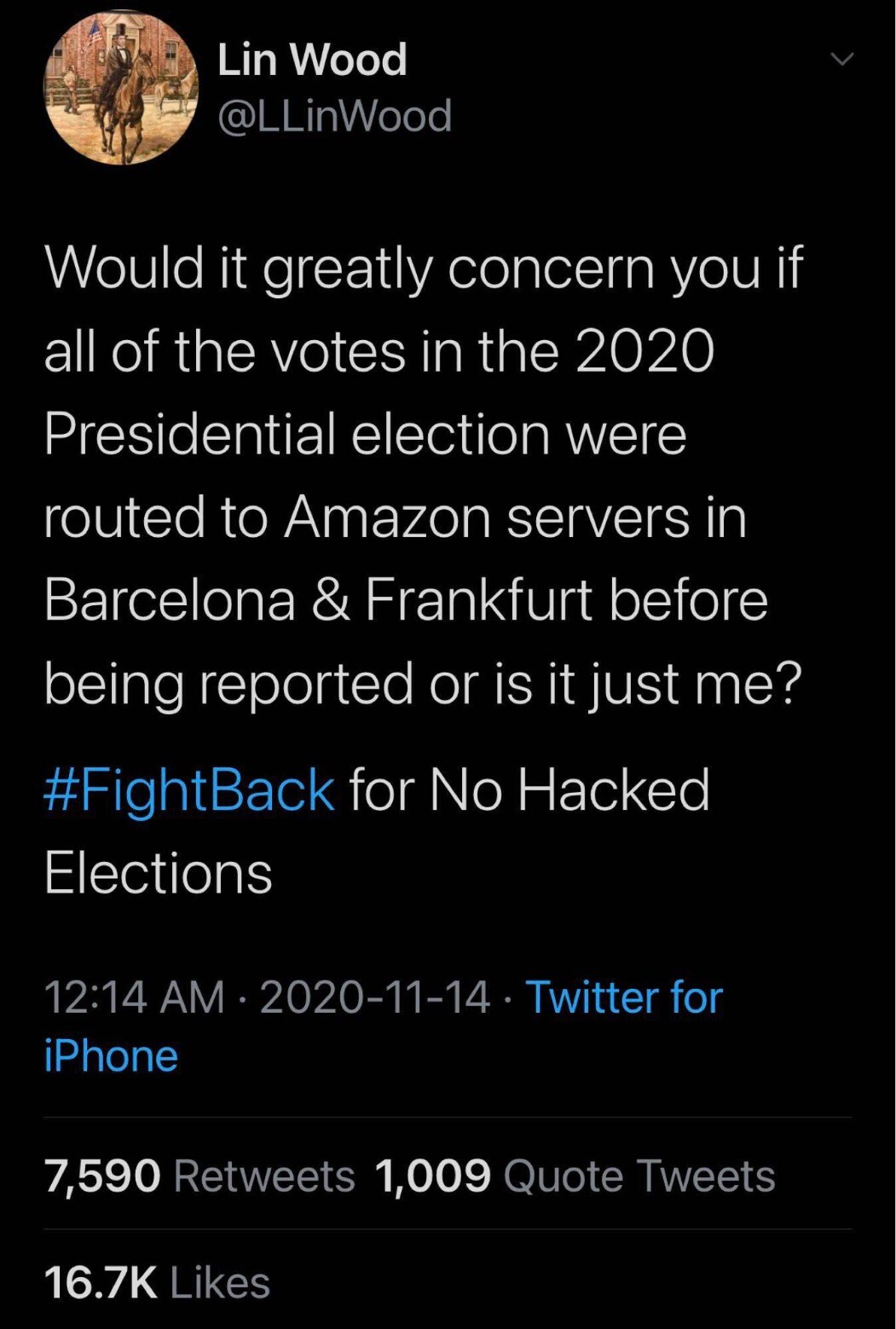
Task: Tap the Lin Wood display name
Action: point(312,60)
